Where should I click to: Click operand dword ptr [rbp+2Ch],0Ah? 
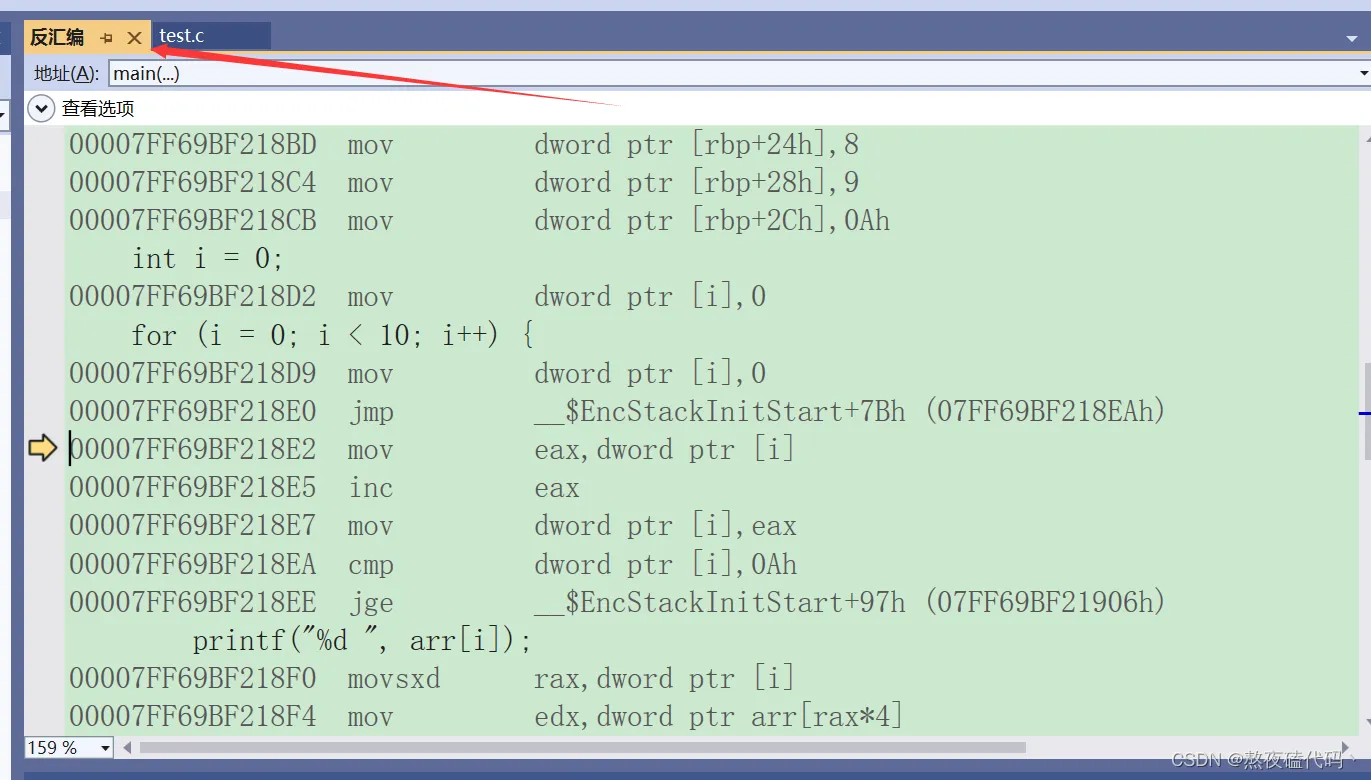click(712, 221)
